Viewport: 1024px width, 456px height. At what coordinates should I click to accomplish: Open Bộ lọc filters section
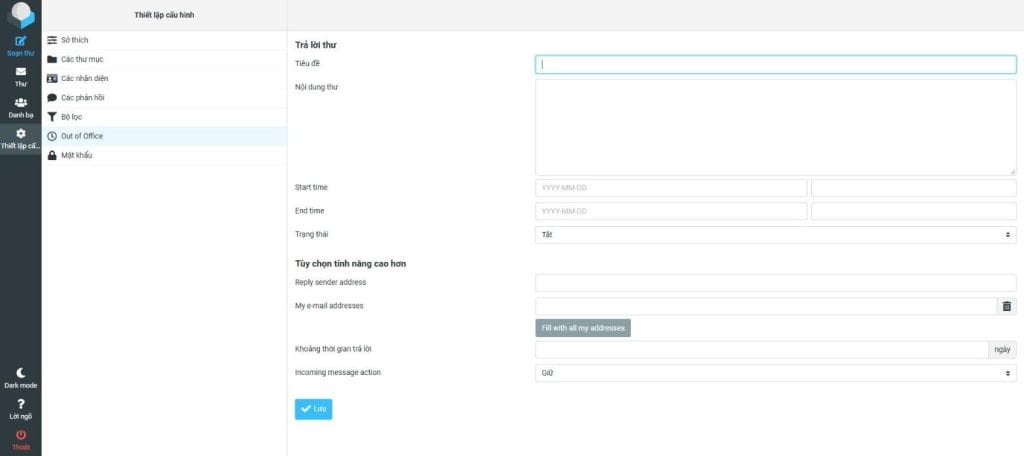pos(164,117)
